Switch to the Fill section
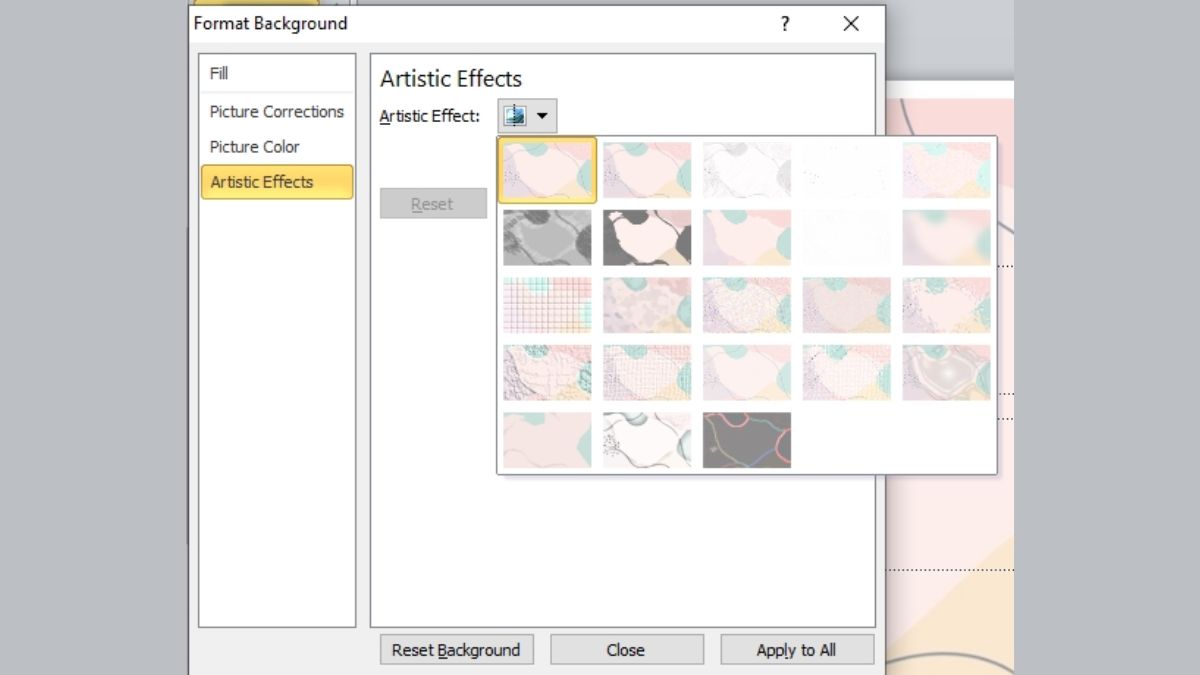 click(x=217, y=73)
